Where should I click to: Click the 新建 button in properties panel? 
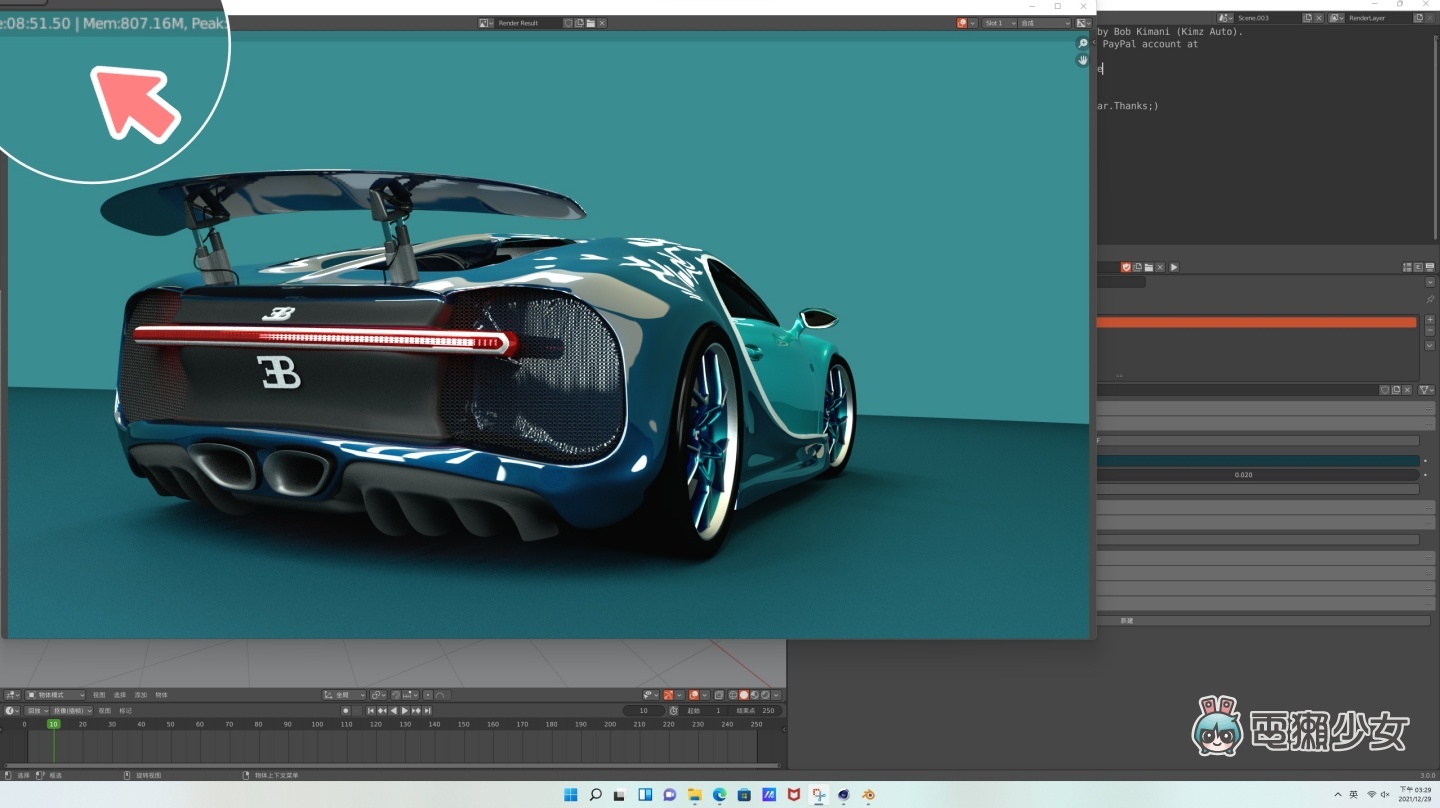pos(1127,621)
